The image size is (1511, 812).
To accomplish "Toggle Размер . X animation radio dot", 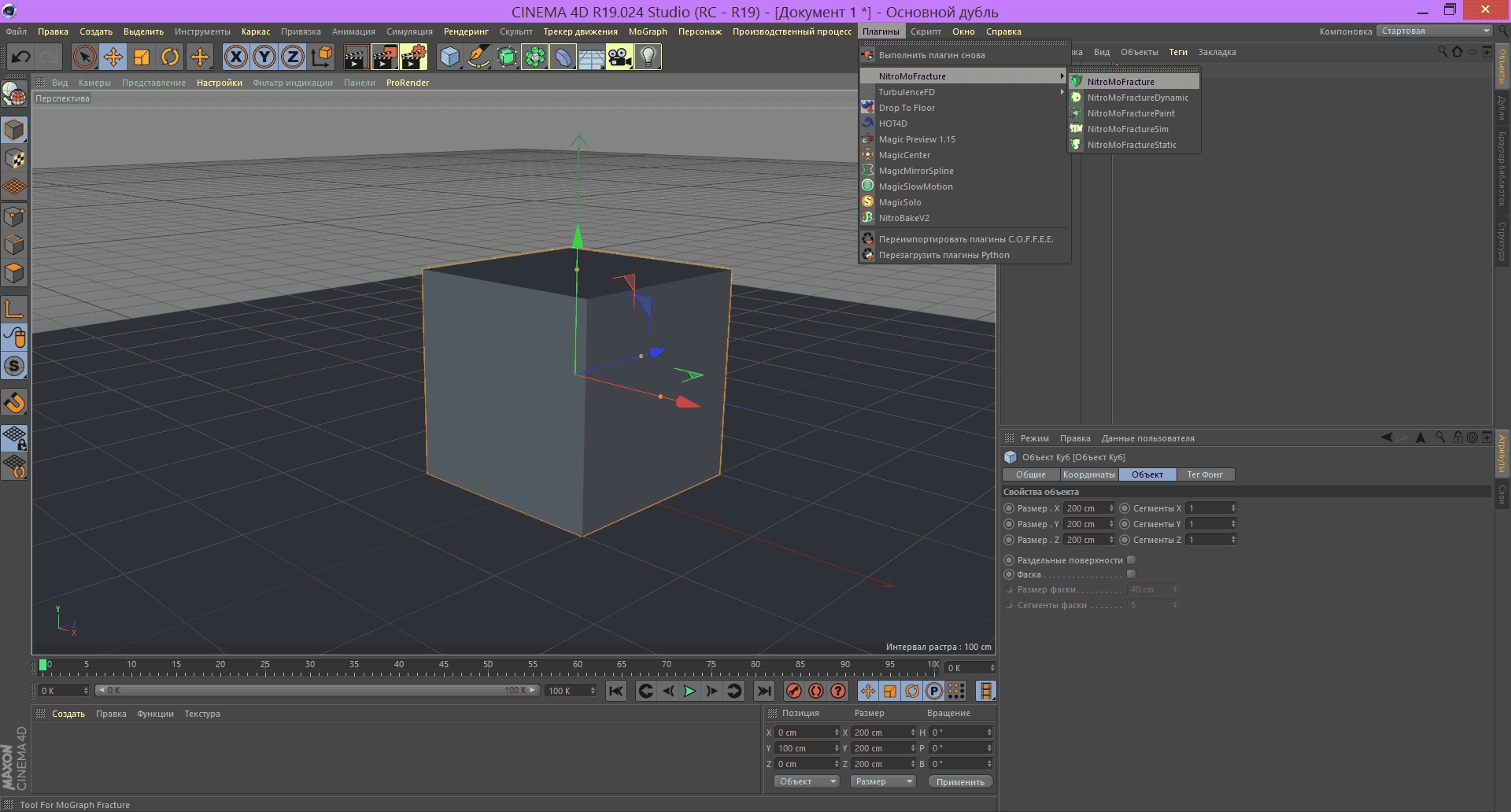I will pos(1009,508).
